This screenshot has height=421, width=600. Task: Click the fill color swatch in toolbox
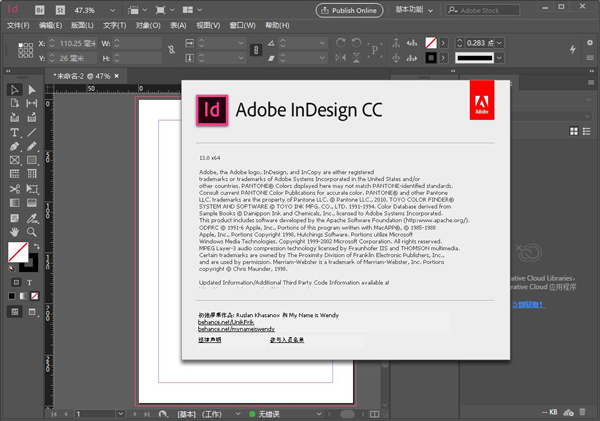point(17,250)
